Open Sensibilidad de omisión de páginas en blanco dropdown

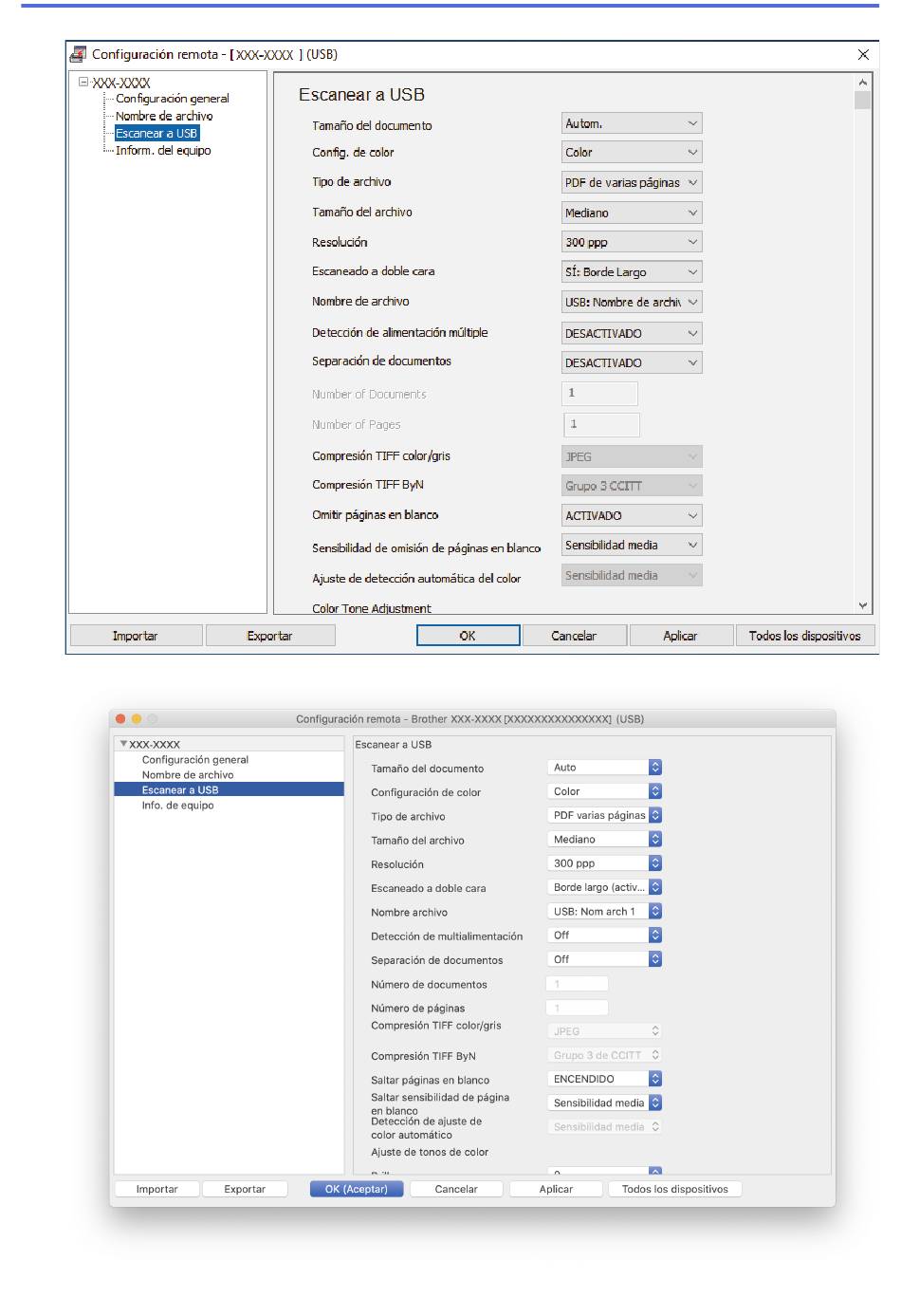pos(632,545)
